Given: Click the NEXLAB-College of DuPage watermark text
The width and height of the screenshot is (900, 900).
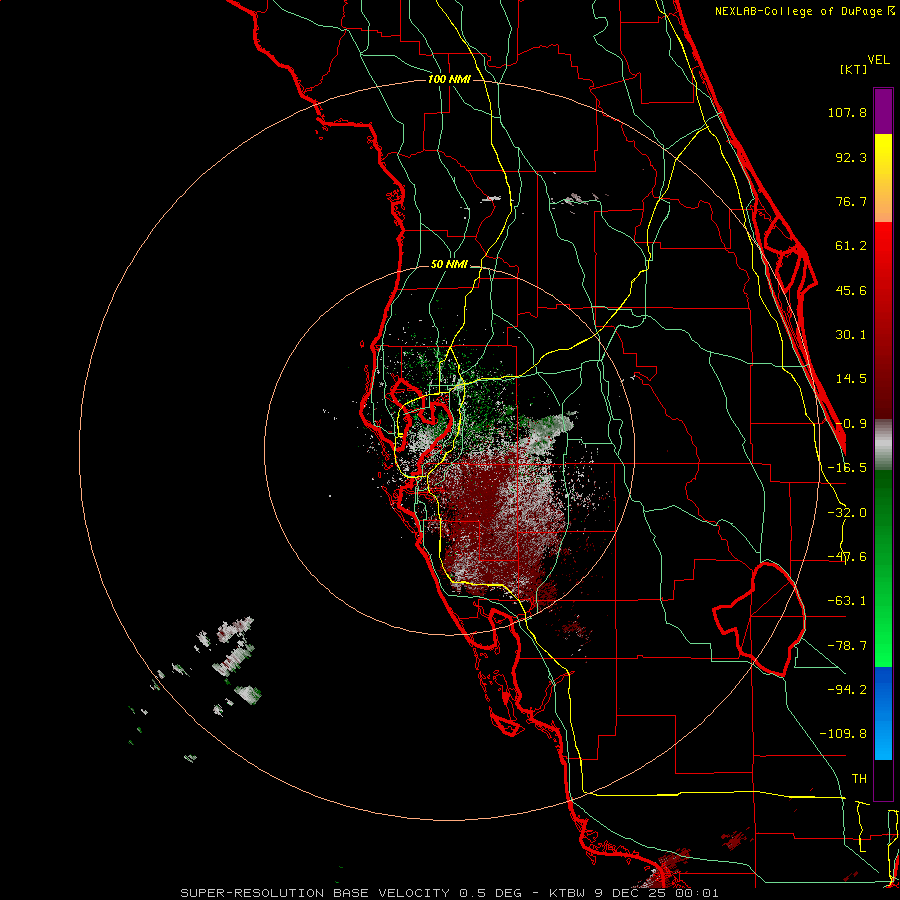Looking at the screenshot, I should pos(804,11).
